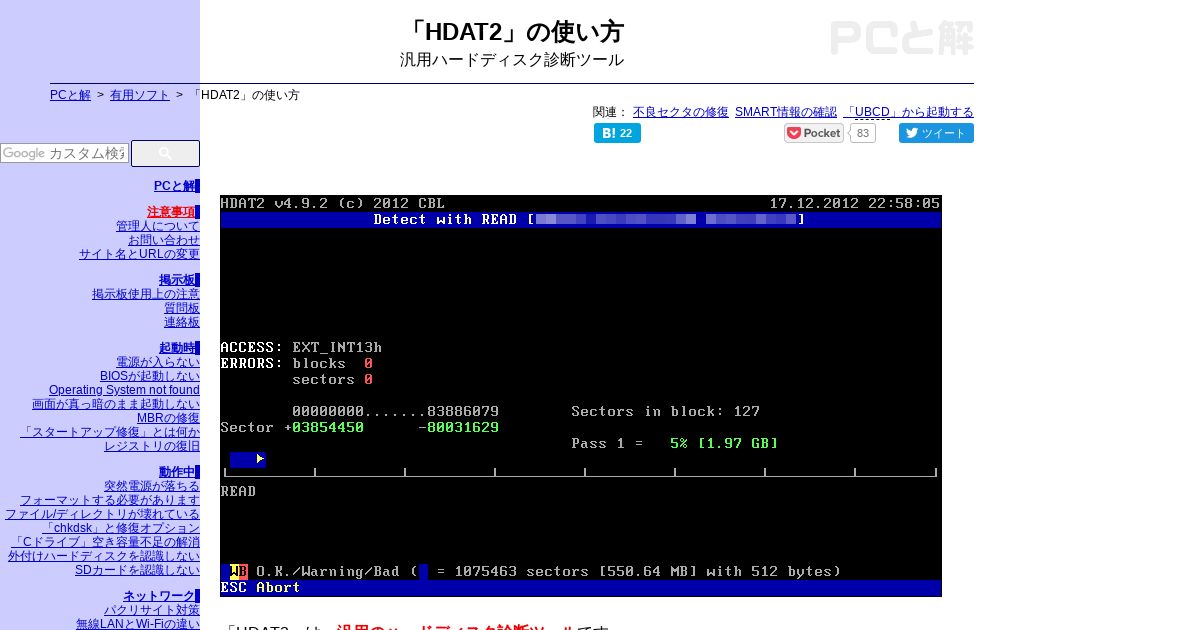Open the PCと解 breadcrumb link
The height and width of the screenshot is (630, 1200).
(x=70, y=95)
